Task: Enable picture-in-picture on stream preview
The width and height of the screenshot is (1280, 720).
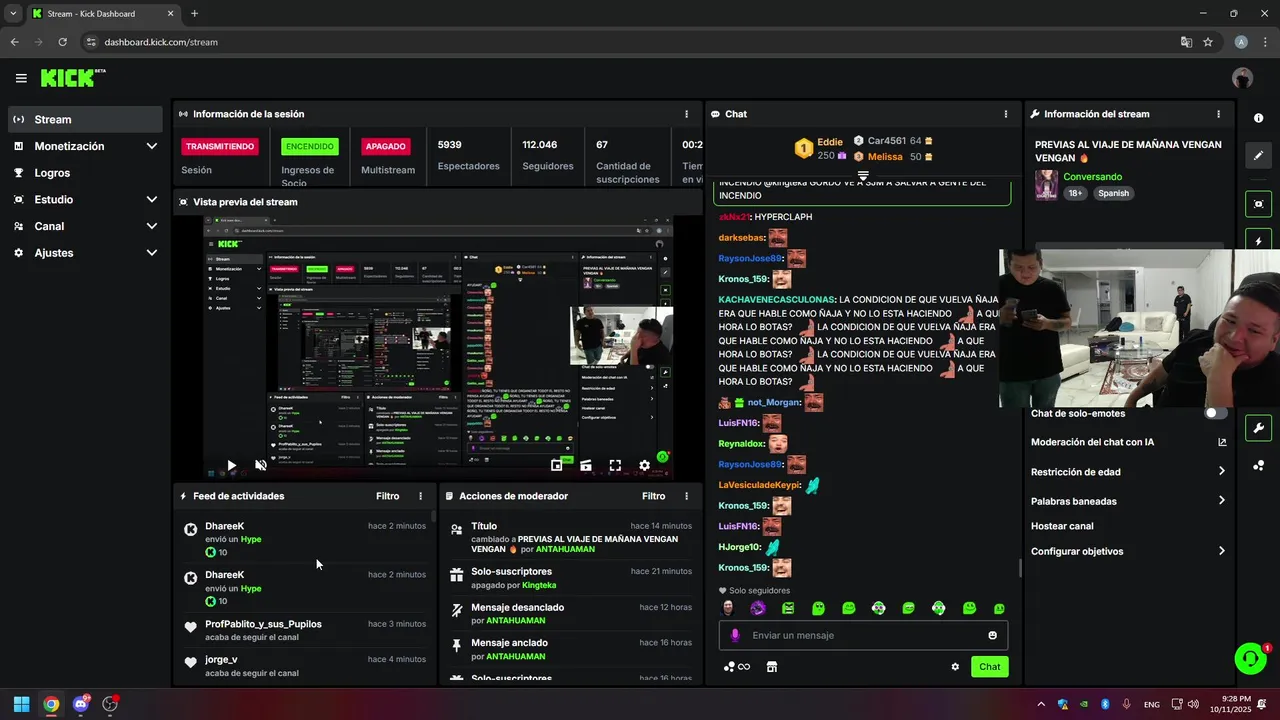Action: 557,465
